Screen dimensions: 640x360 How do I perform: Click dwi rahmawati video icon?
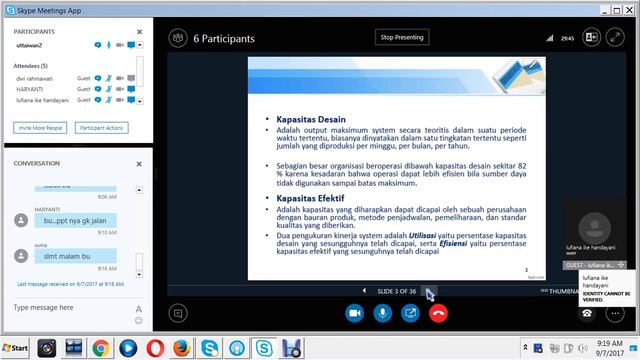120,78
